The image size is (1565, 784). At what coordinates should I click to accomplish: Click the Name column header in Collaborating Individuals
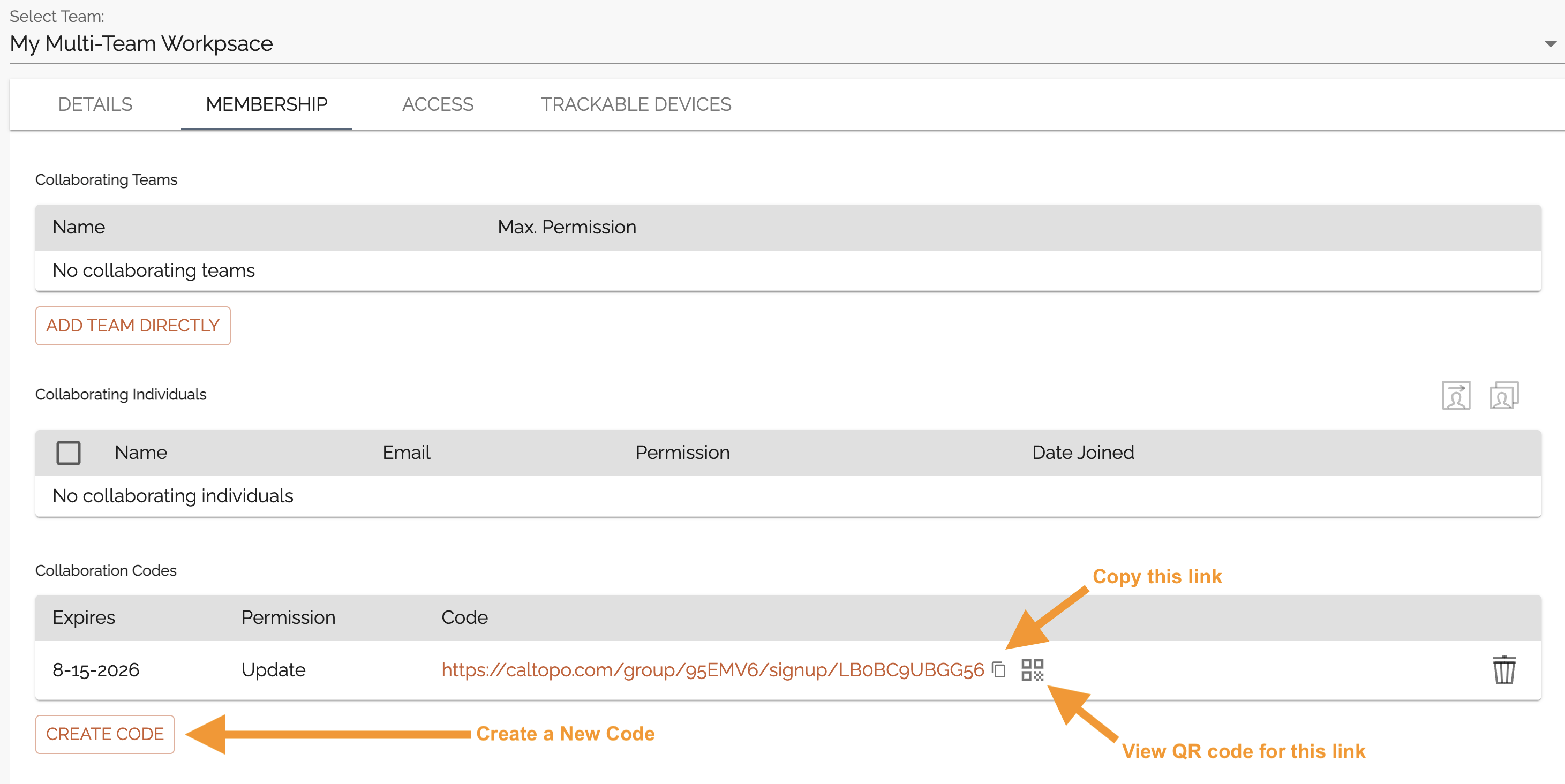click(141, 453)
